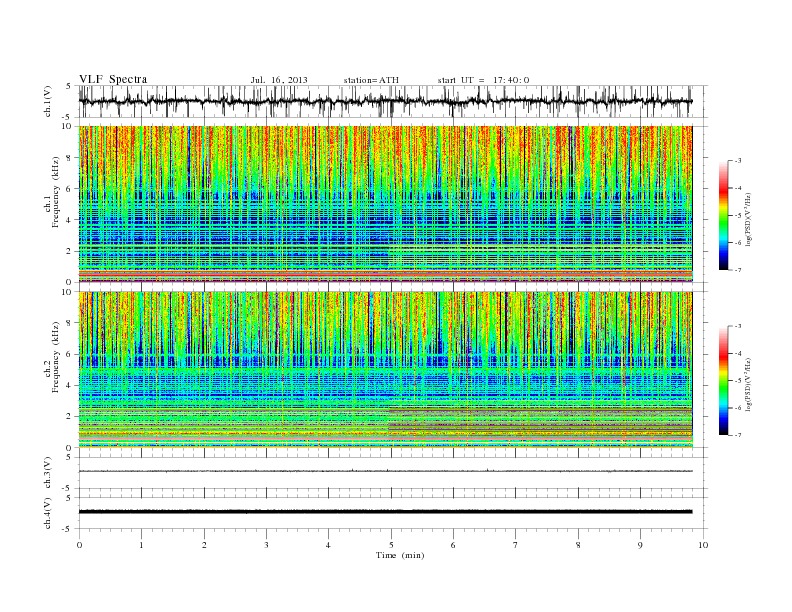Click the ch.2 spectrogram color bar

point(724,381)
